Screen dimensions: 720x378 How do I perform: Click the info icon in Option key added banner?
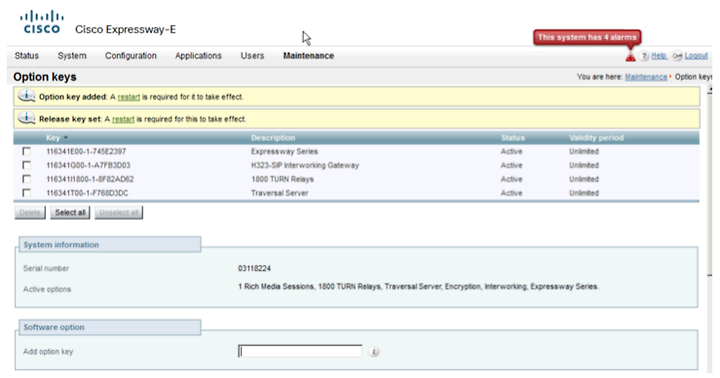tap(27, 96)
